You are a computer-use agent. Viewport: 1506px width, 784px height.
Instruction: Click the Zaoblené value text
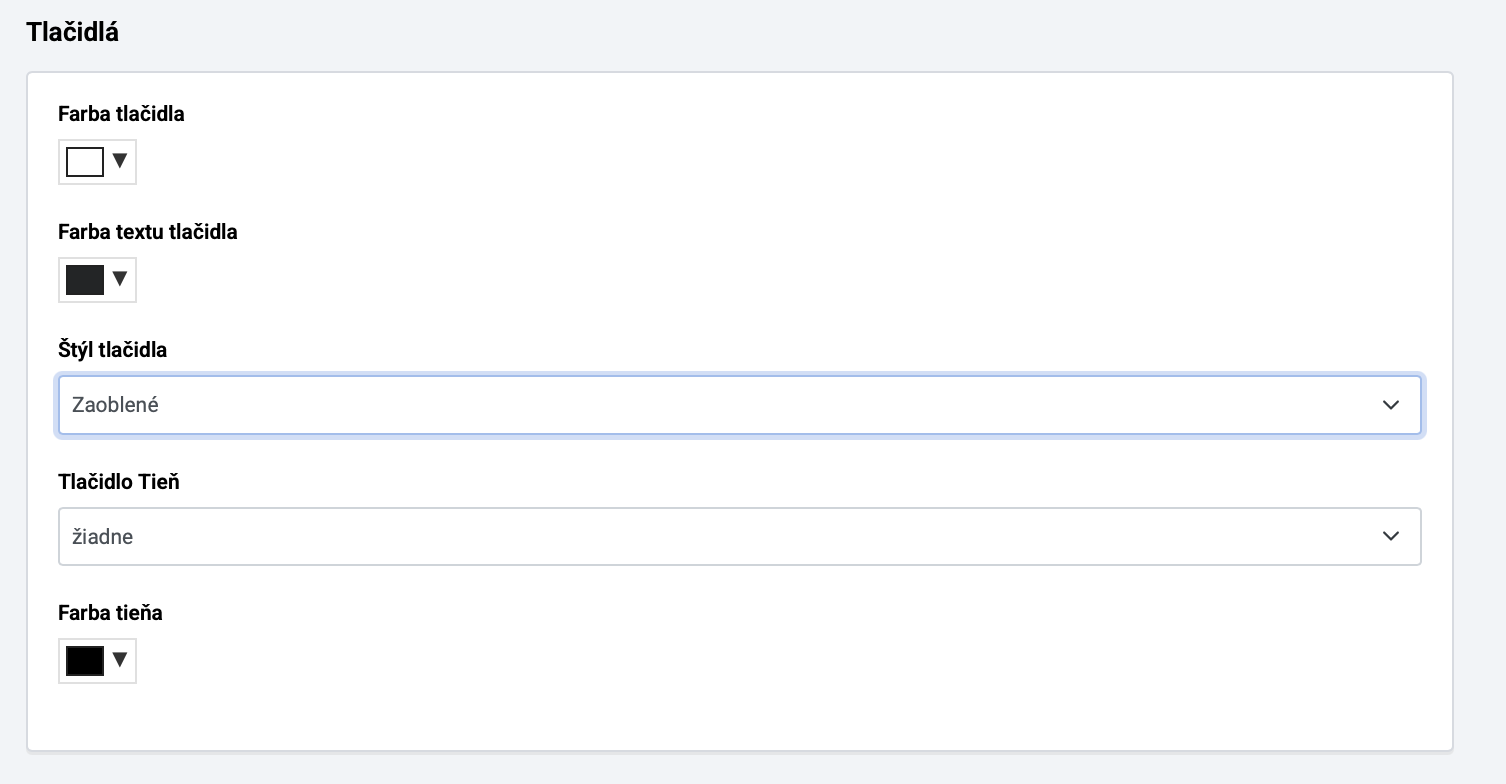[115, 405]
